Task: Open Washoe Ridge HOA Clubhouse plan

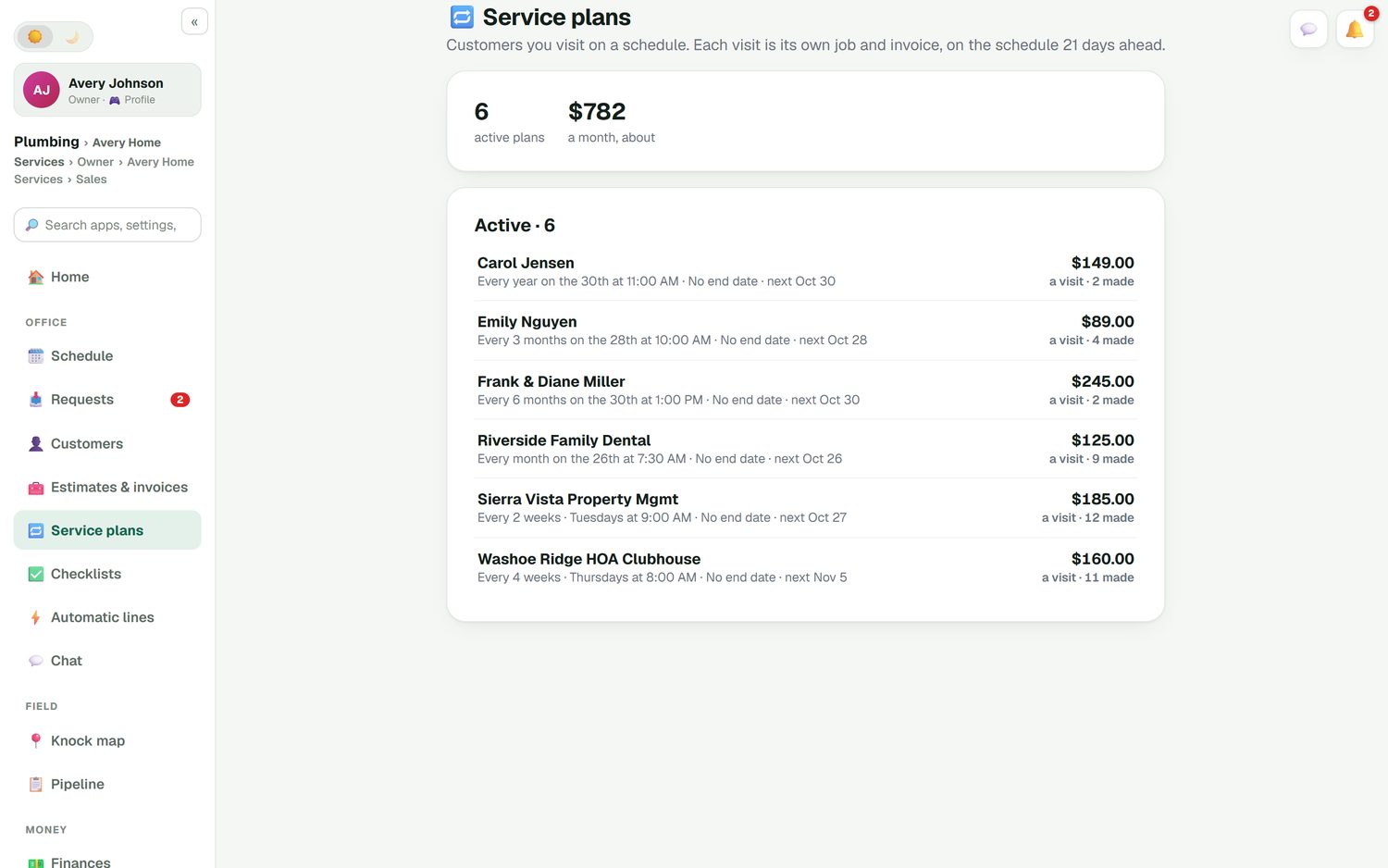Action: point(805,567)
